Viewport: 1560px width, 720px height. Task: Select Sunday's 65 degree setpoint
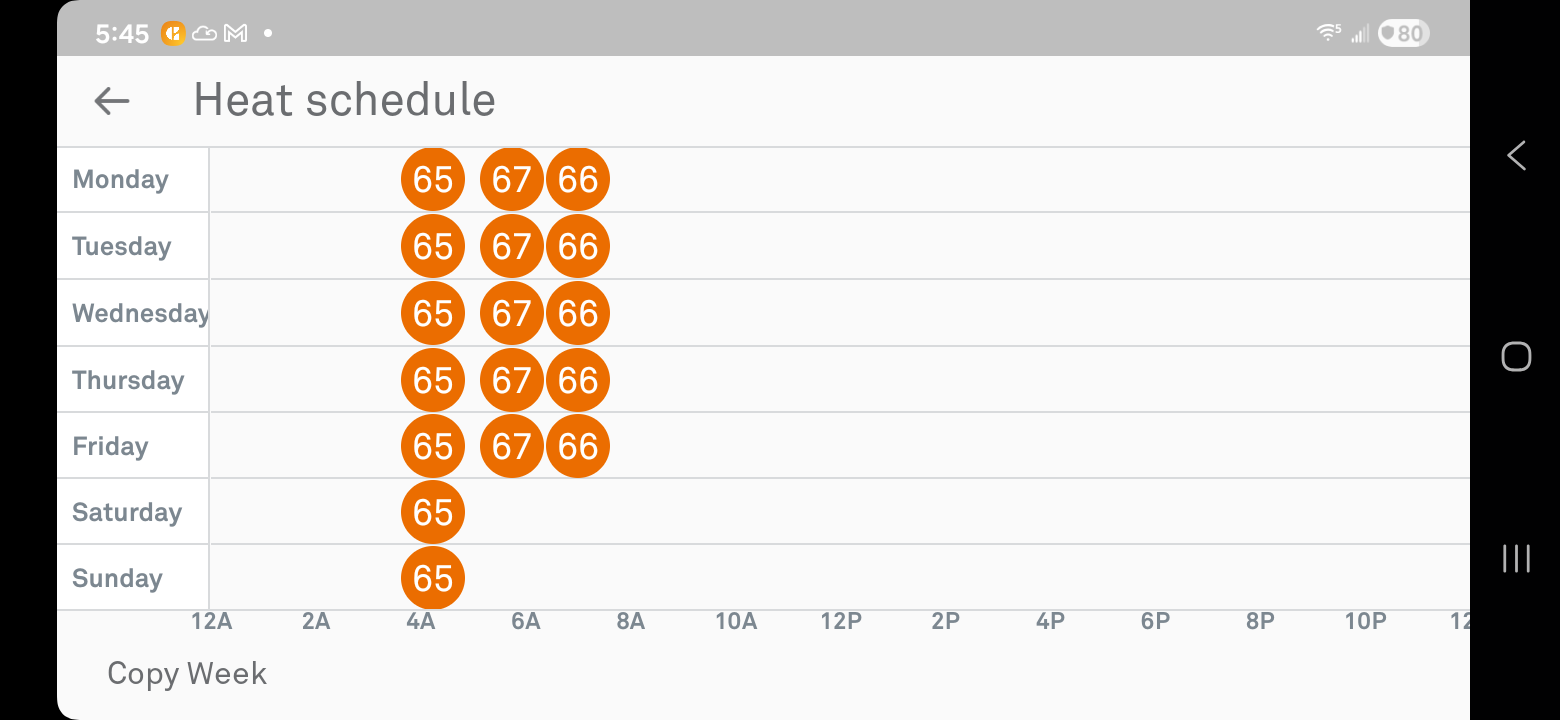coord(433,578)
